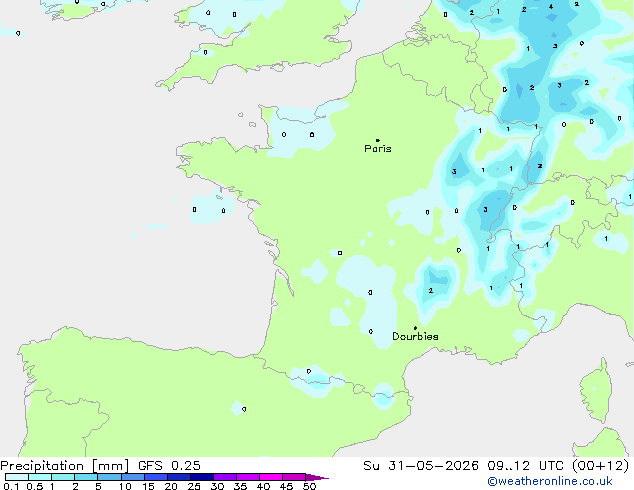This screenshot has height=490, width=634.
Task: Select the 5–10 mm legend swatch
Action: 109,477
